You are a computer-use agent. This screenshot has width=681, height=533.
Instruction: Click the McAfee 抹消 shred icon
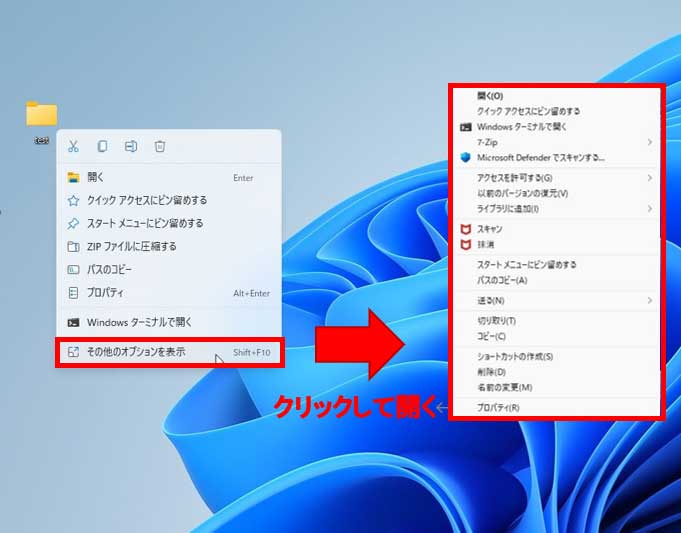(x=465, y=244)
